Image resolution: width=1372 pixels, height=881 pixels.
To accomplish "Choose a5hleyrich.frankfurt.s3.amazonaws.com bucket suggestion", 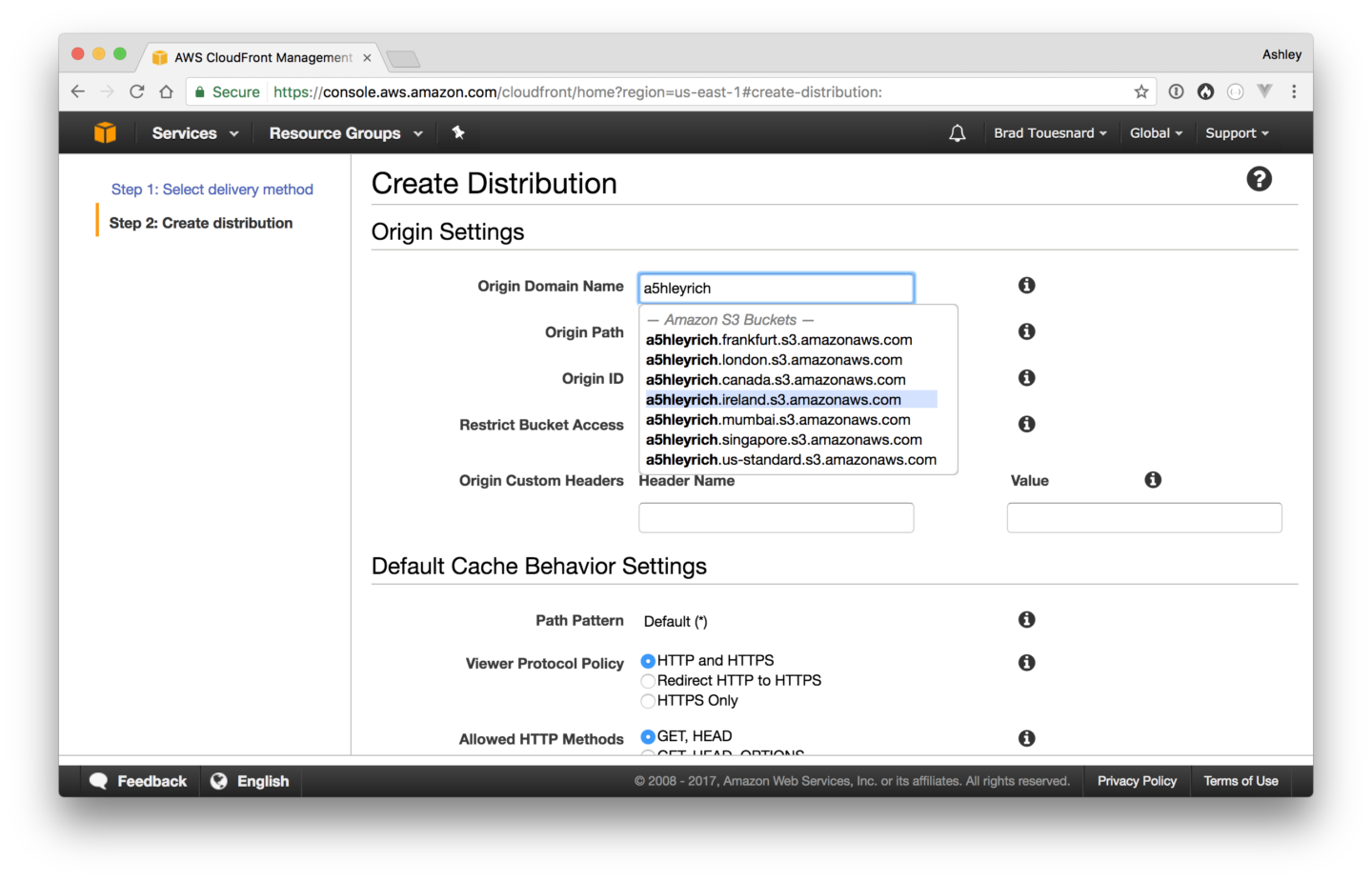I will pyautogui.click(x=778, y=340).
